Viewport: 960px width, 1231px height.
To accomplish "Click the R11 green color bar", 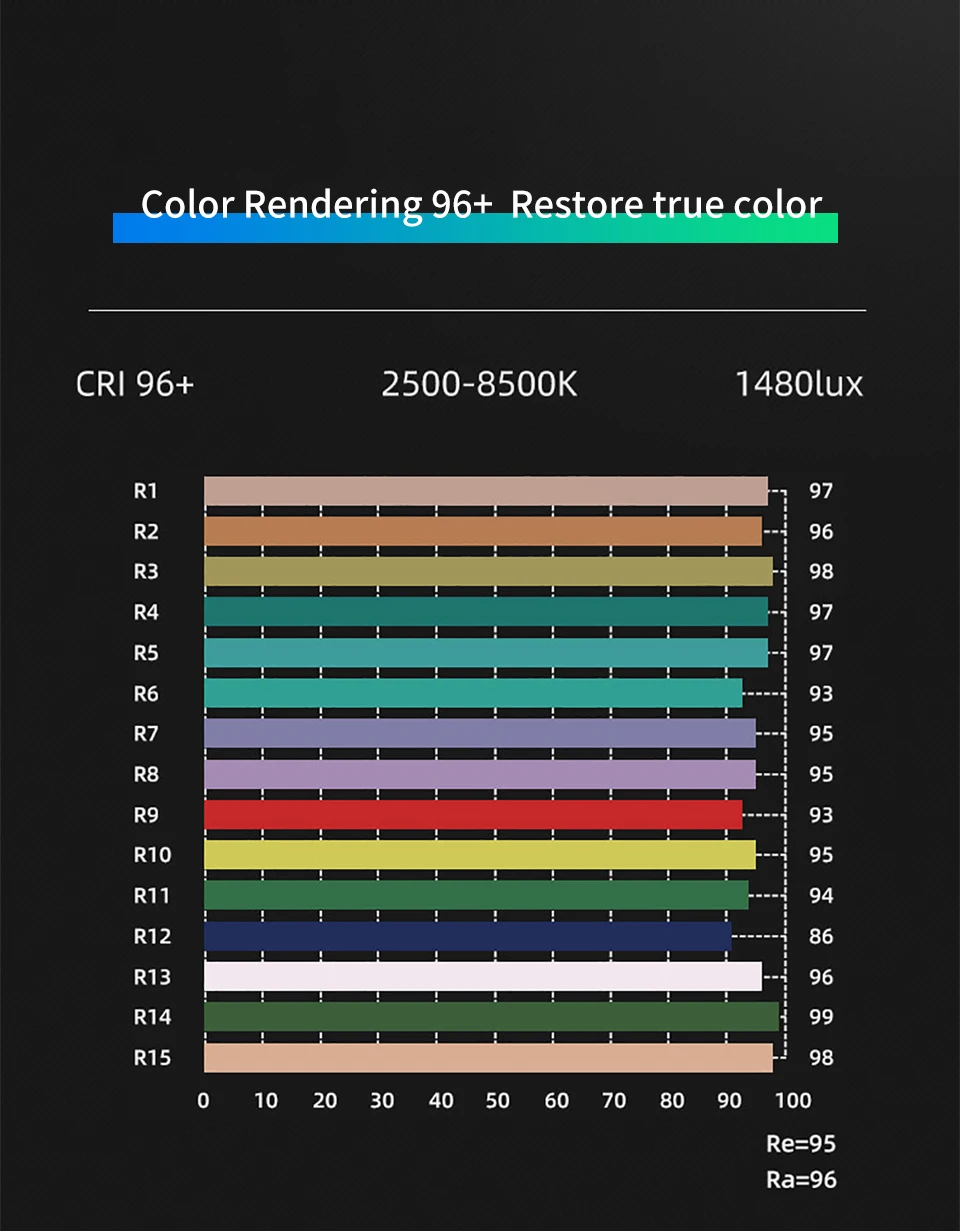I will coord(476,895).
